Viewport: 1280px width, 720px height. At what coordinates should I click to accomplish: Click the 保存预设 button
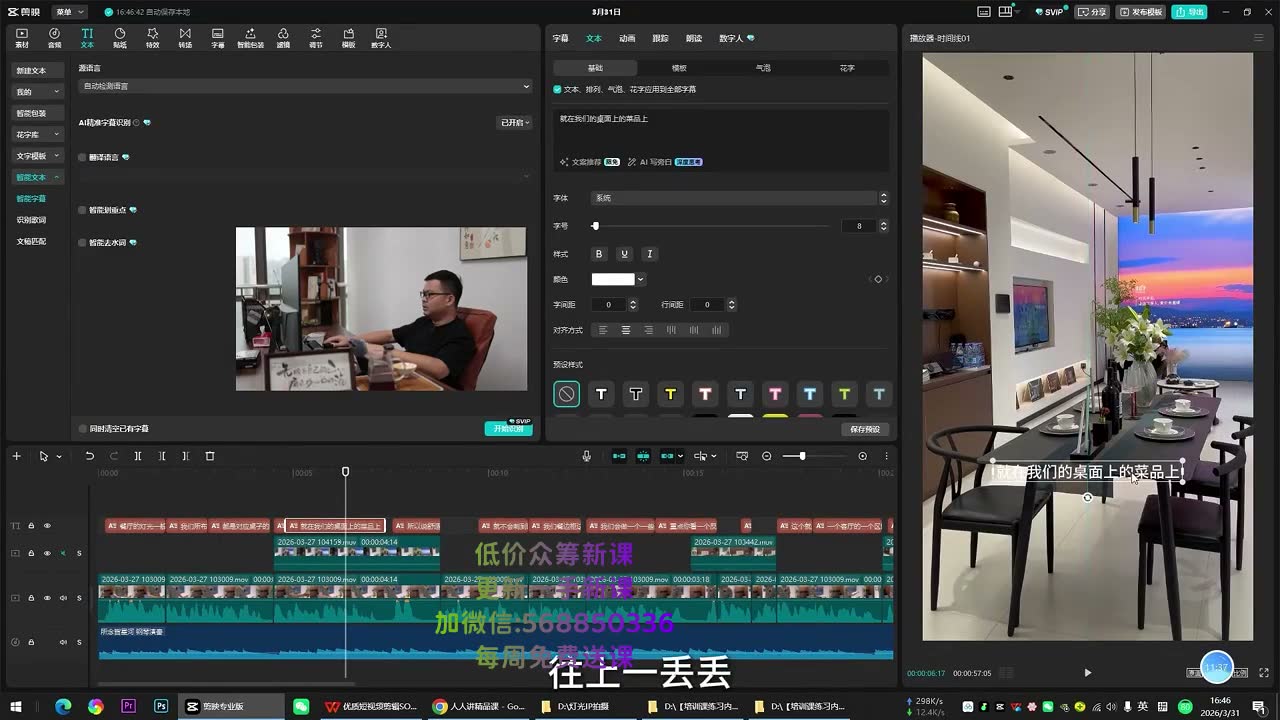coord(865,429)
